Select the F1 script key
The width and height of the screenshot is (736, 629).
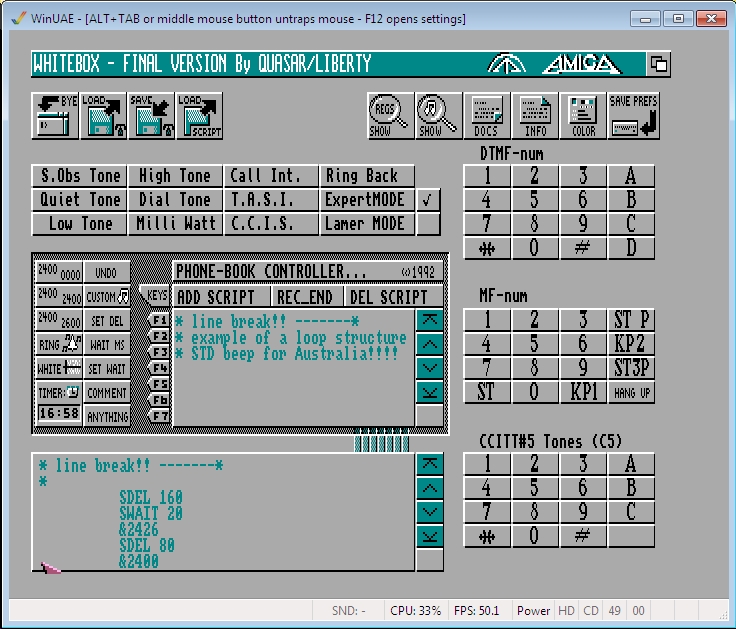pos(159,320)
